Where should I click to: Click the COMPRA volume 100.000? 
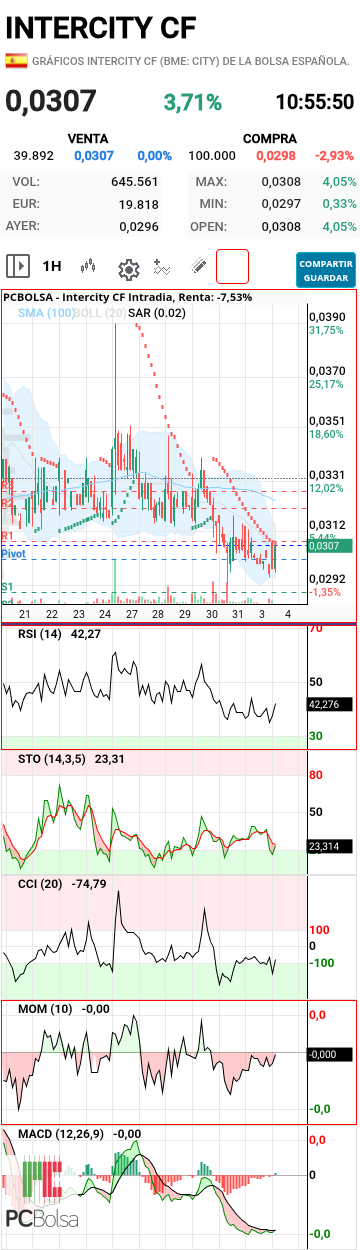tap(212, 156)
